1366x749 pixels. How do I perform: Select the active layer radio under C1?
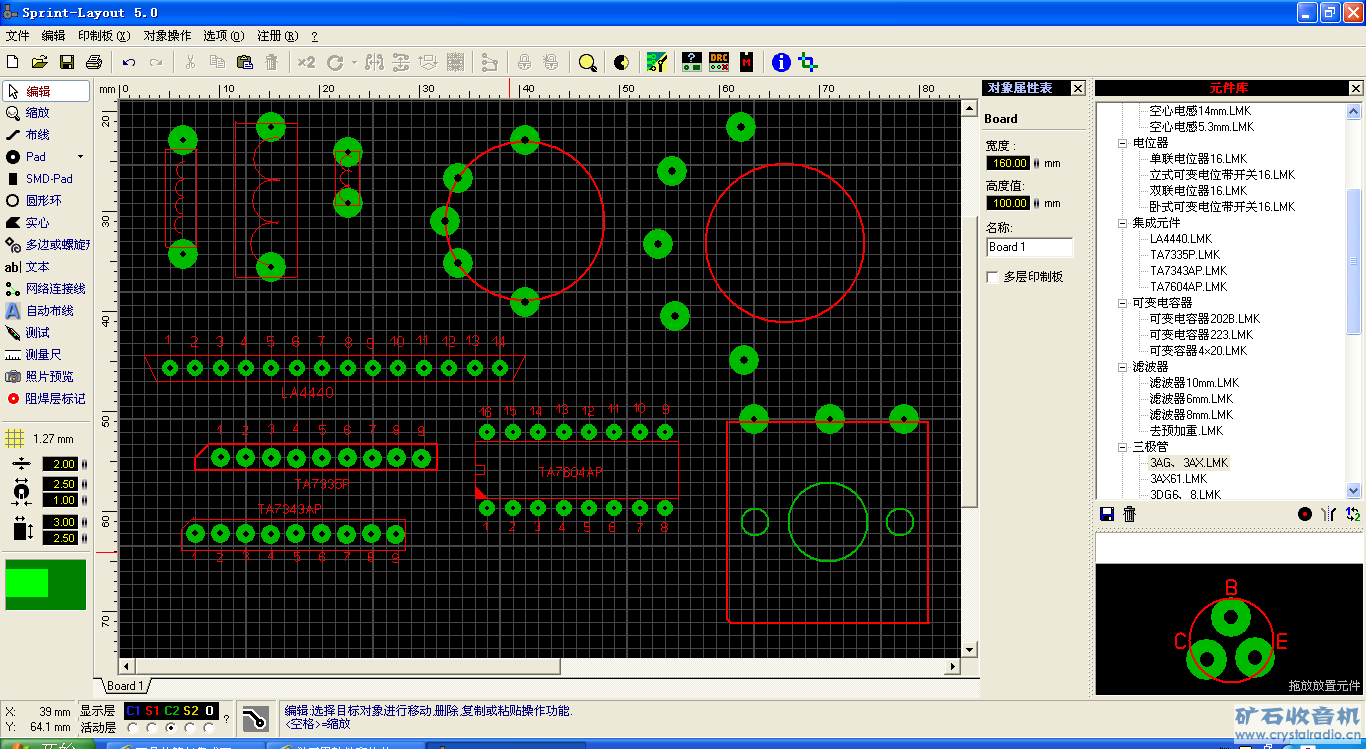pyautogui.click(x=133, y=728)
